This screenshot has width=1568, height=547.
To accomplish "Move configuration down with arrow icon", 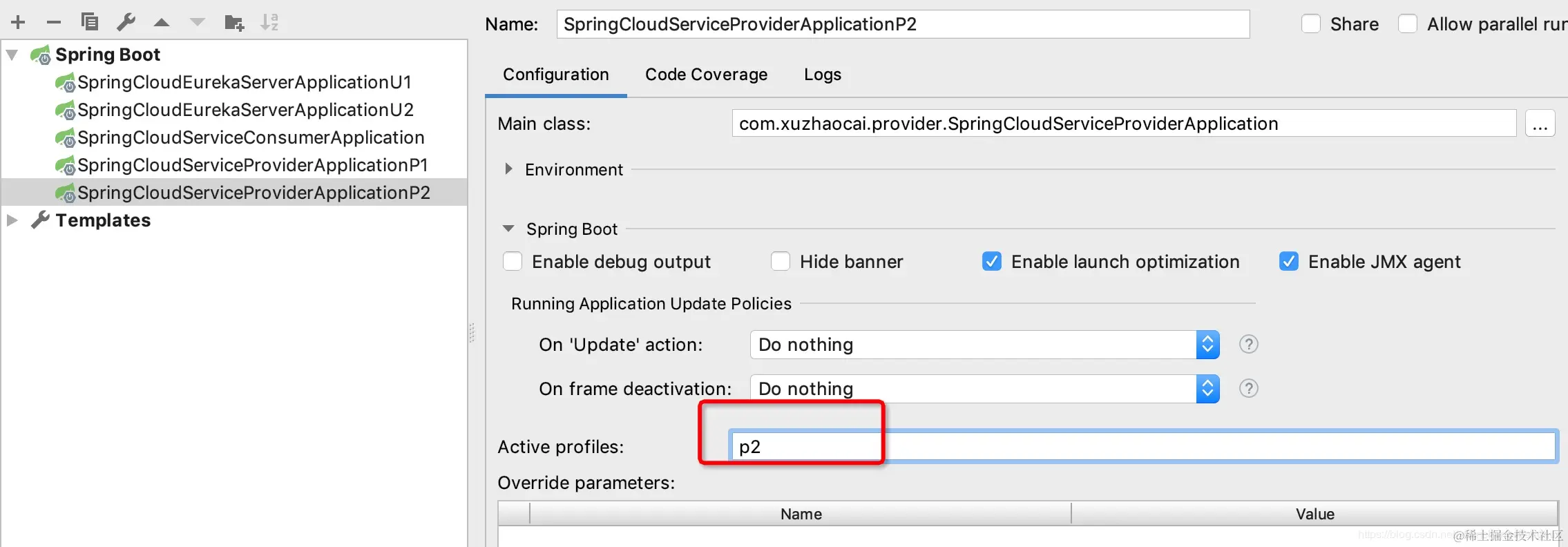I will click(198, 23).
